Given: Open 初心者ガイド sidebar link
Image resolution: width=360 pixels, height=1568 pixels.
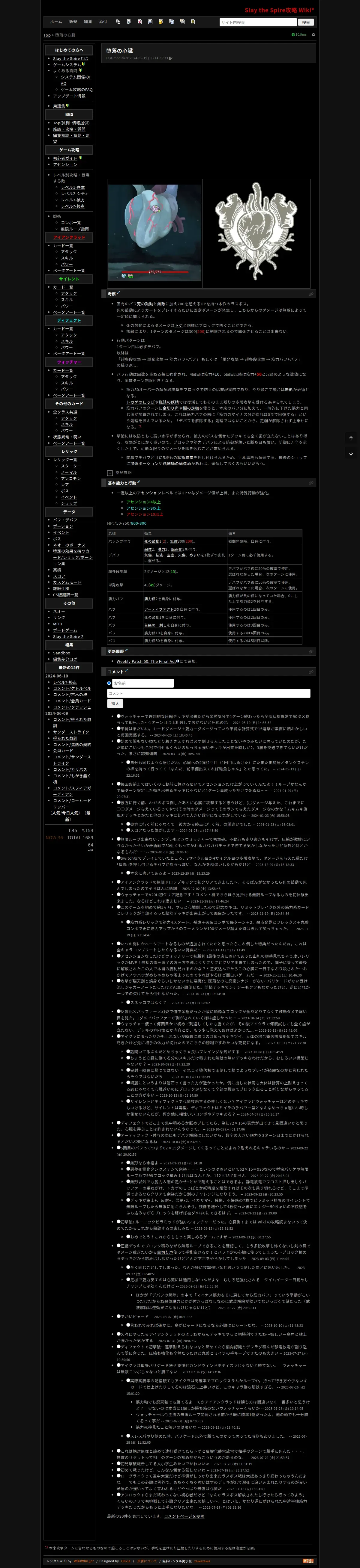Looking at the screenshot, I should pyautogui.click(x=65, y=158).
